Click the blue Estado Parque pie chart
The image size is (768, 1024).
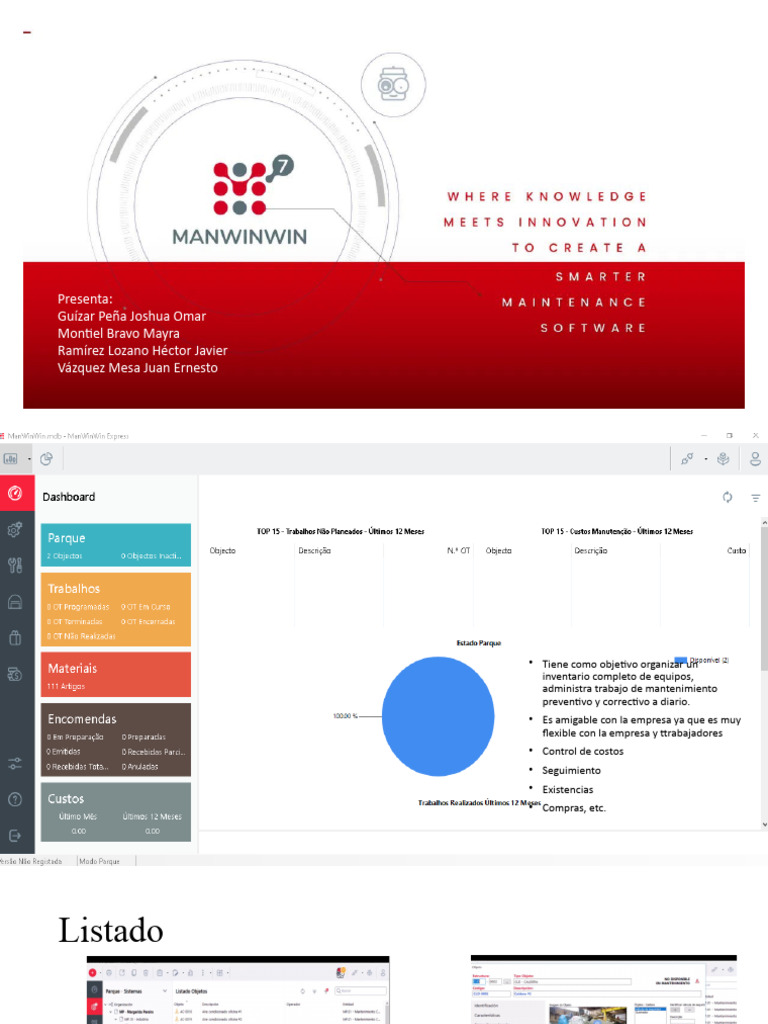pos(438,716)
